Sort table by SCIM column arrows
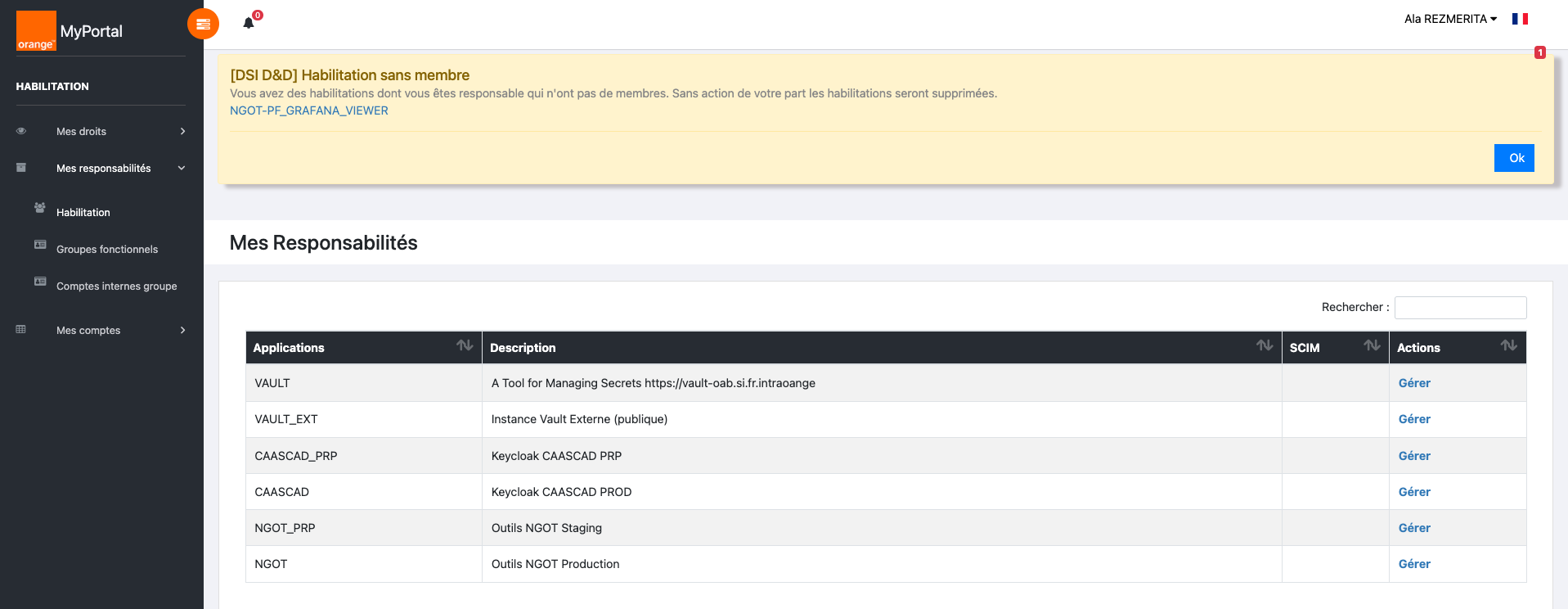Viewport: 1568px width, 609px height. pos(1372,345)
